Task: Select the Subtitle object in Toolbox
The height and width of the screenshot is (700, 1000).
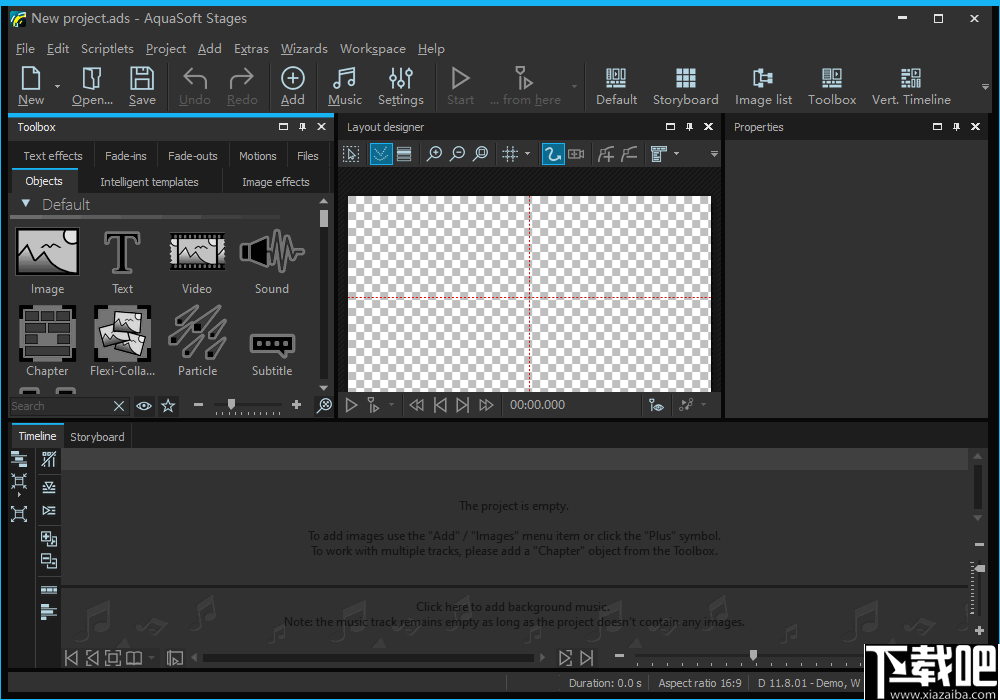Action: [x=272, y=345]
